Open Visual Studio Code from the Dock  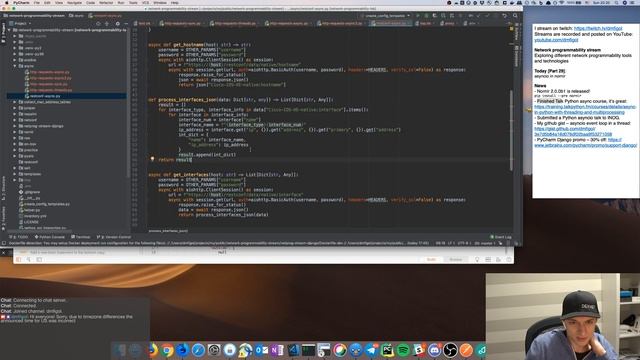tap(293, 350)
